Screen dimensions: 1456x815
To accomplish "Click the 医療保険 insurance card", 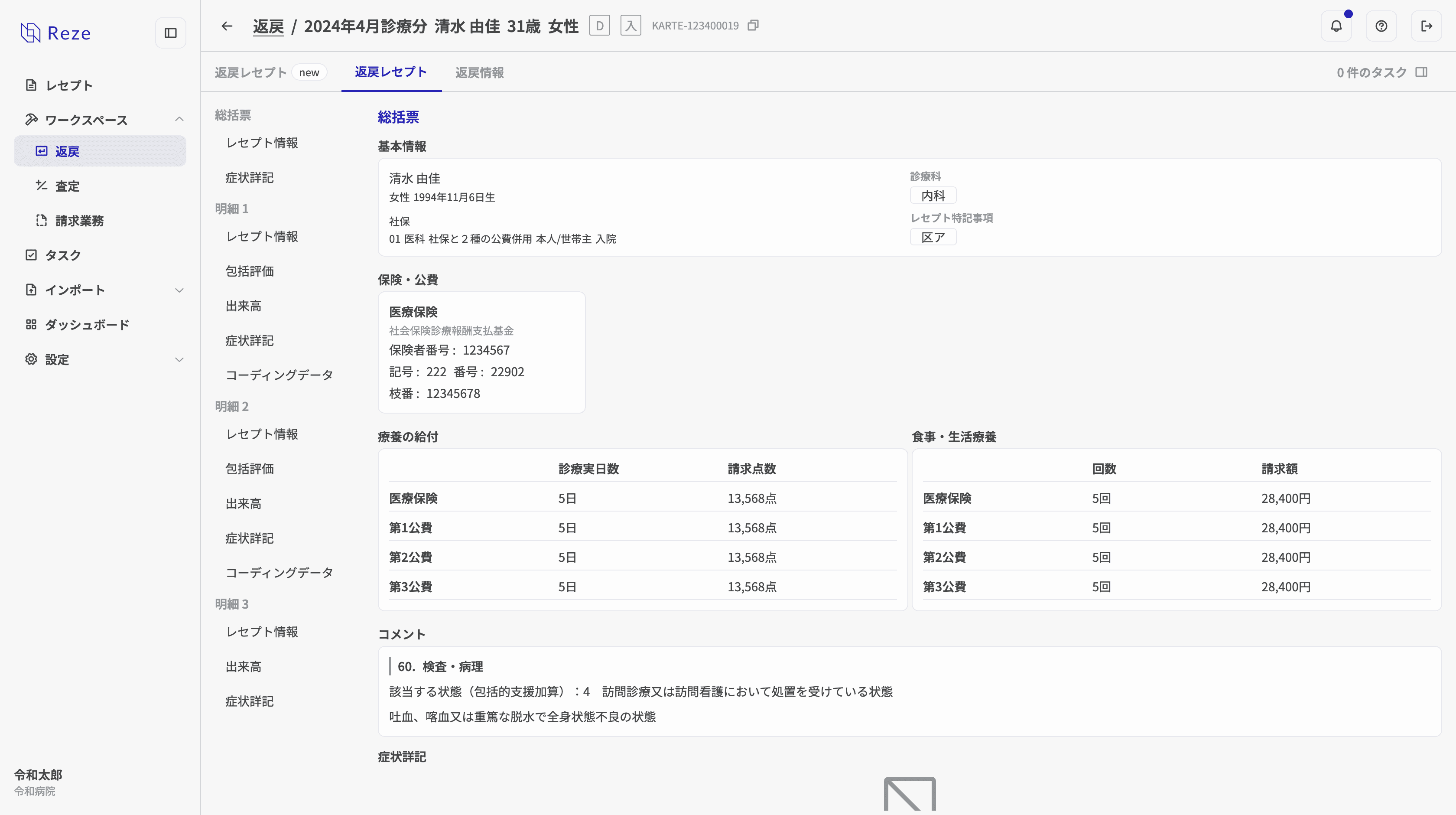I will tap(481, 352).
